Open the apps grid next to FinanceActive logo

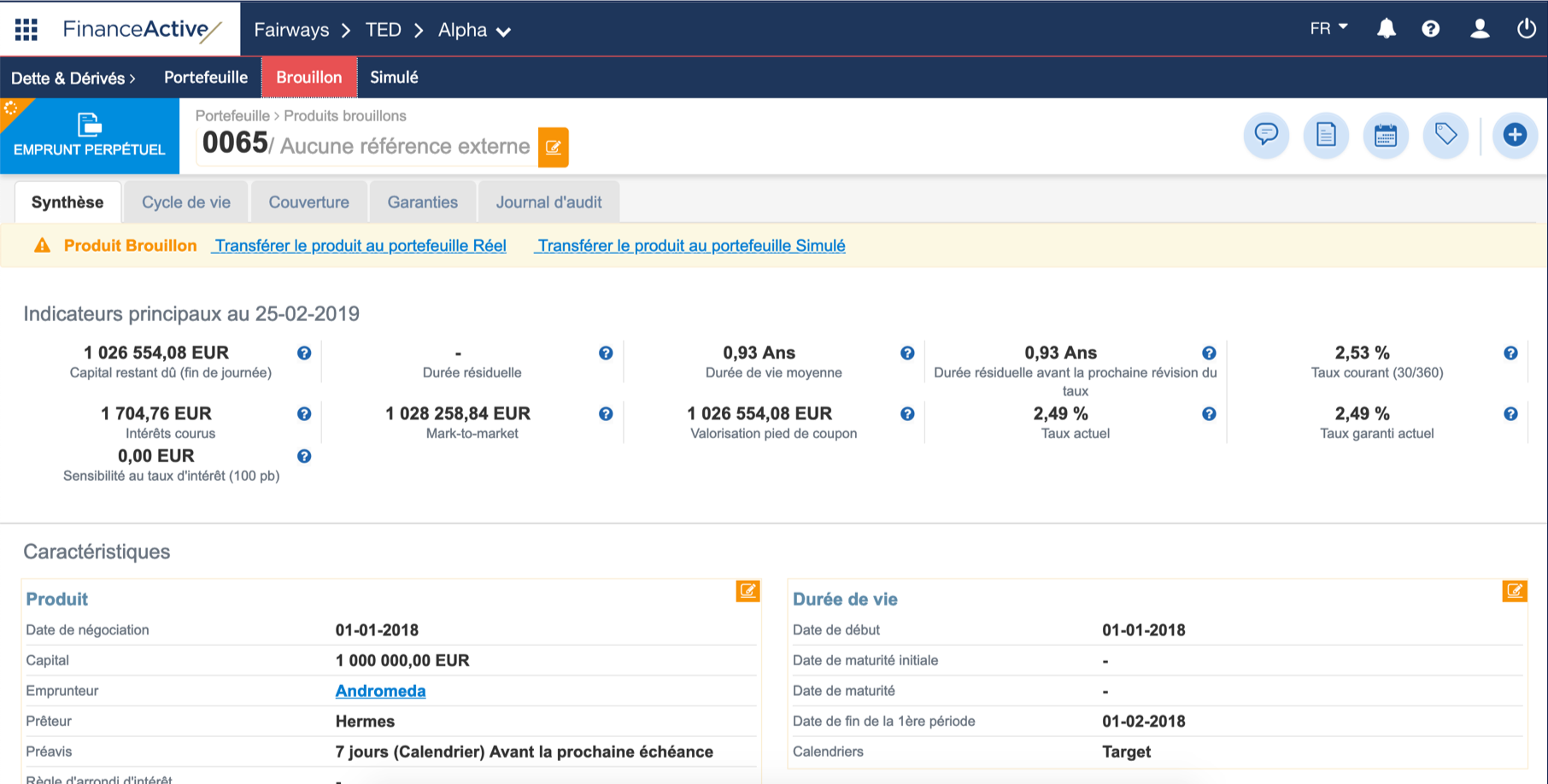pos(26,28)
